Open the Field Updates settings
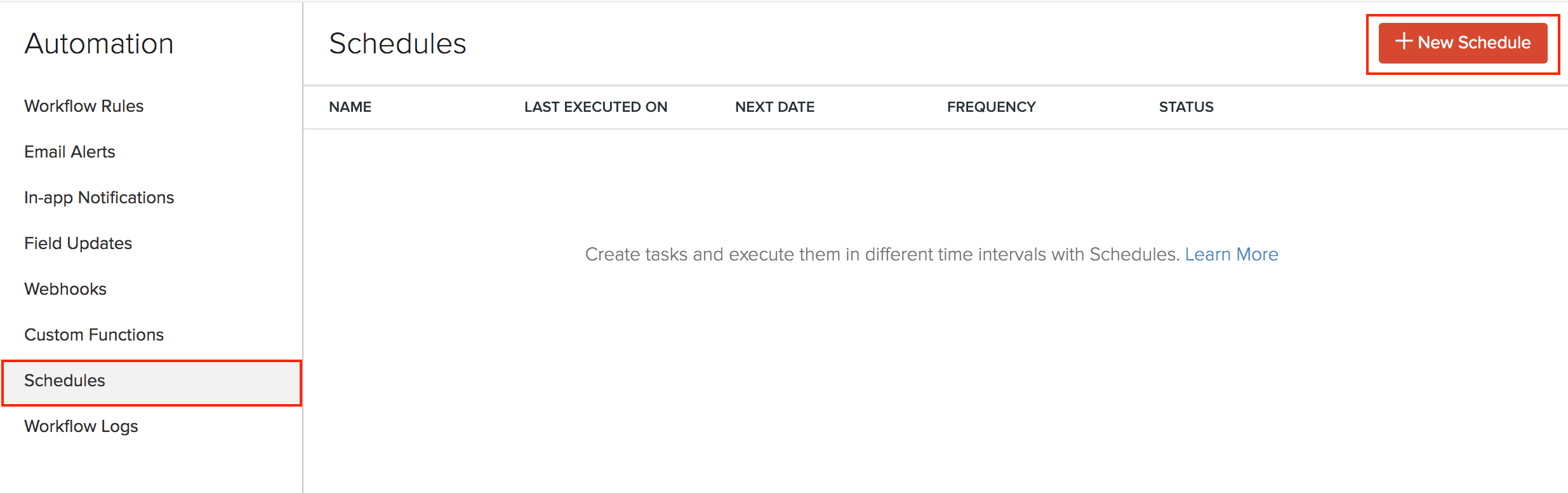Viewport: 1568px width, 493px height. tap(77, 243)
